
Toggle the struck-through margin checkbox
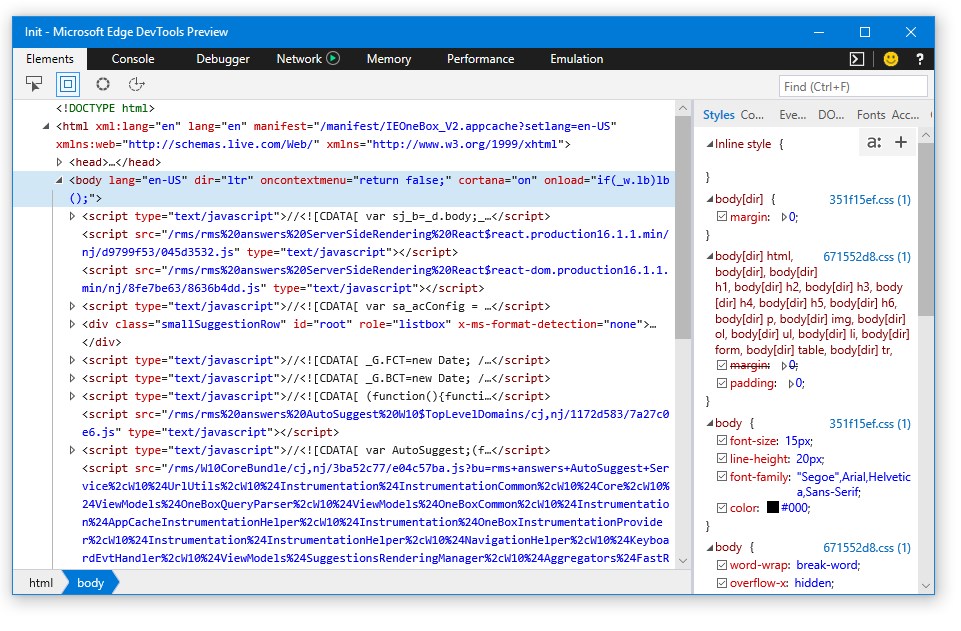722,365
